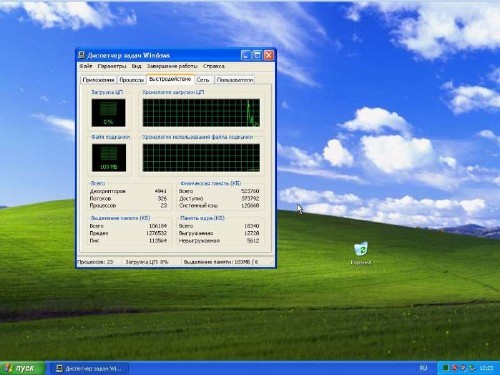The width and height of the screenshot is (500, 375).
Task: Click the Невыгружаемая label
Action: click(199, 241)
